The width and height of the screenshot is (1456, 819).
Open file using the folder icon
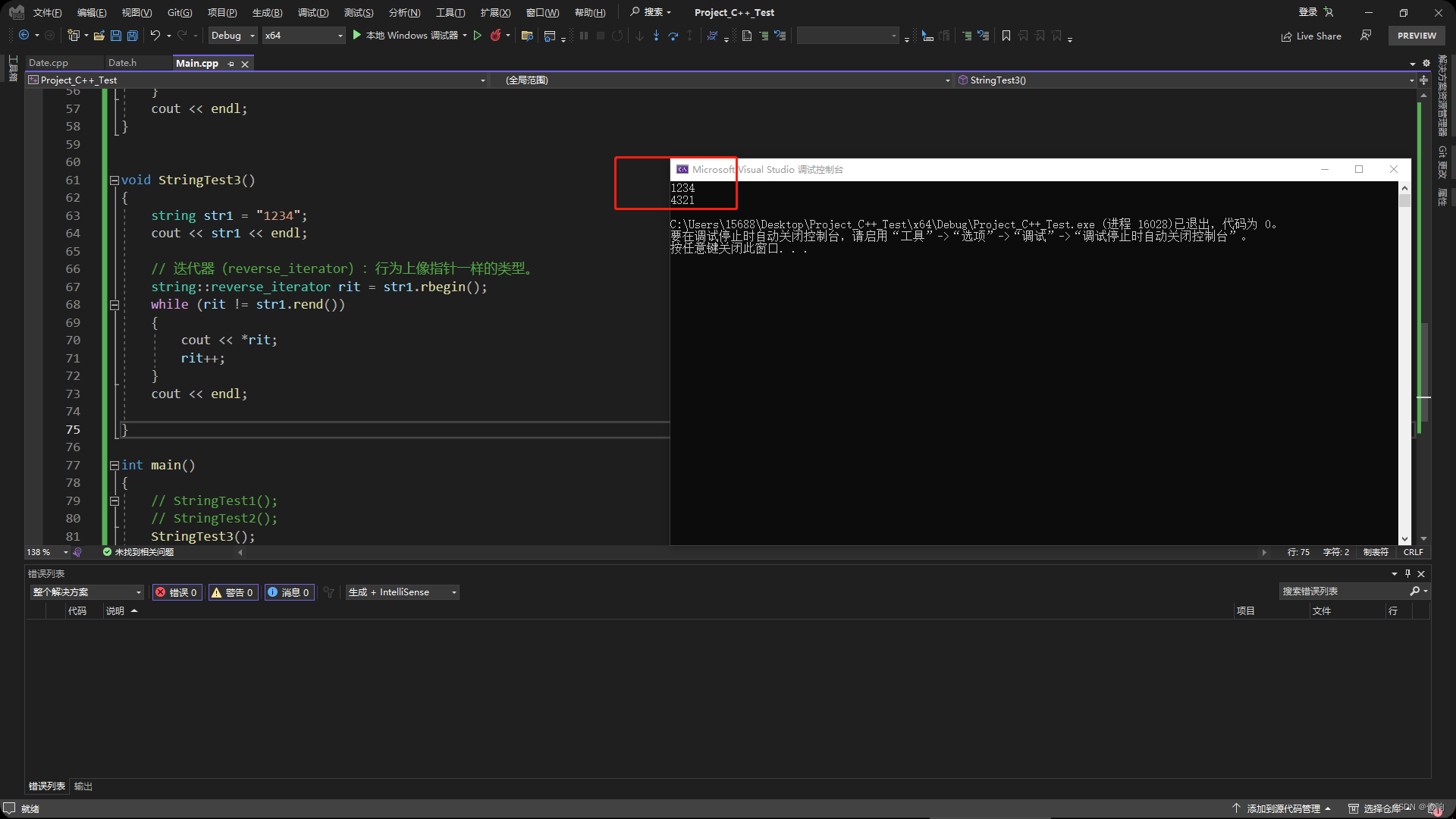[99, 36]
